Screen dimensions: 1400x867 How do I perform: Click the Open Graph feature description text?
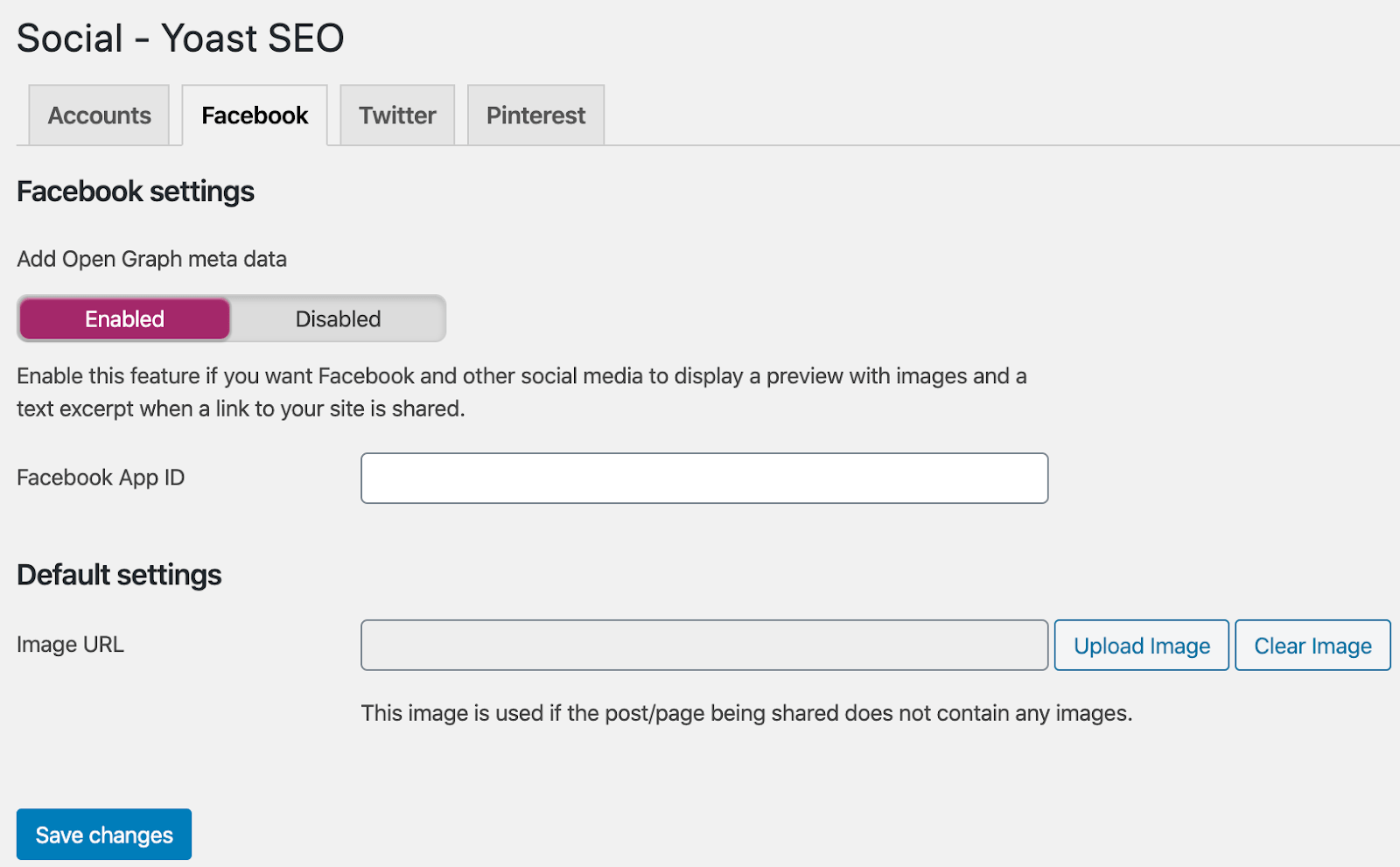click(521, 392)
